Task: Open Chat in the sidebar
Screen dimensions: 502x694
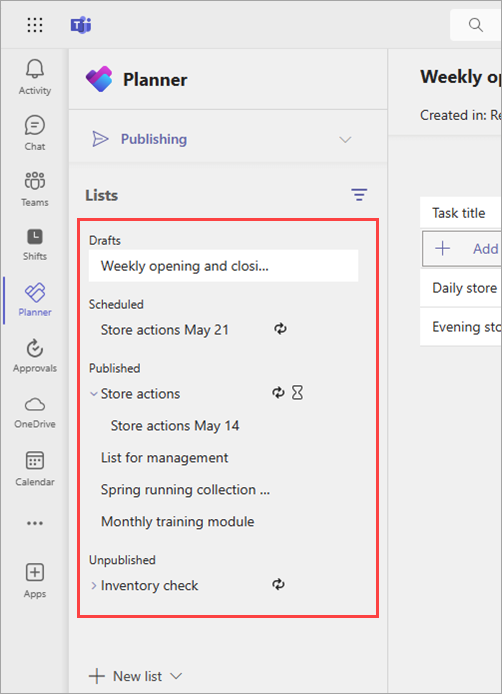Action: (35, 125)
